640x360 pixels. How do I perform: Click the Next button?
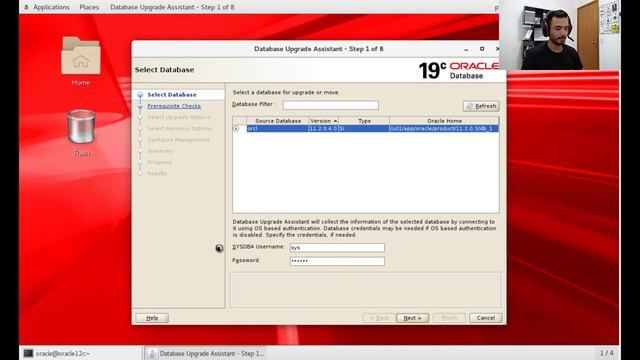pyautogui.click(x=412, y=318)
